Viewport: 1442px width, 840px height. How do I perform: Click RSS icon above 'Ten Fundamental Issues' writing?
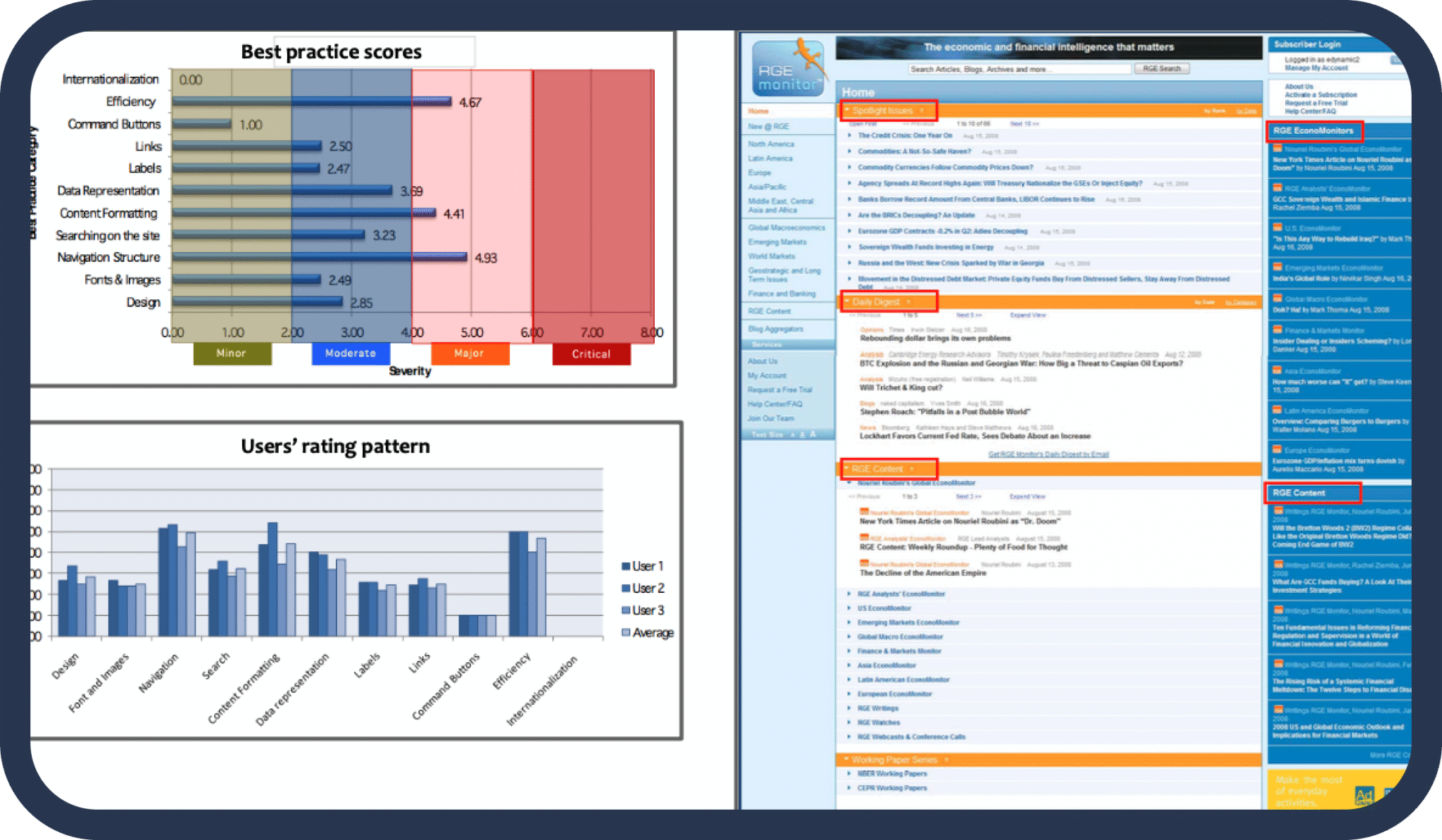click(1277, 610)
